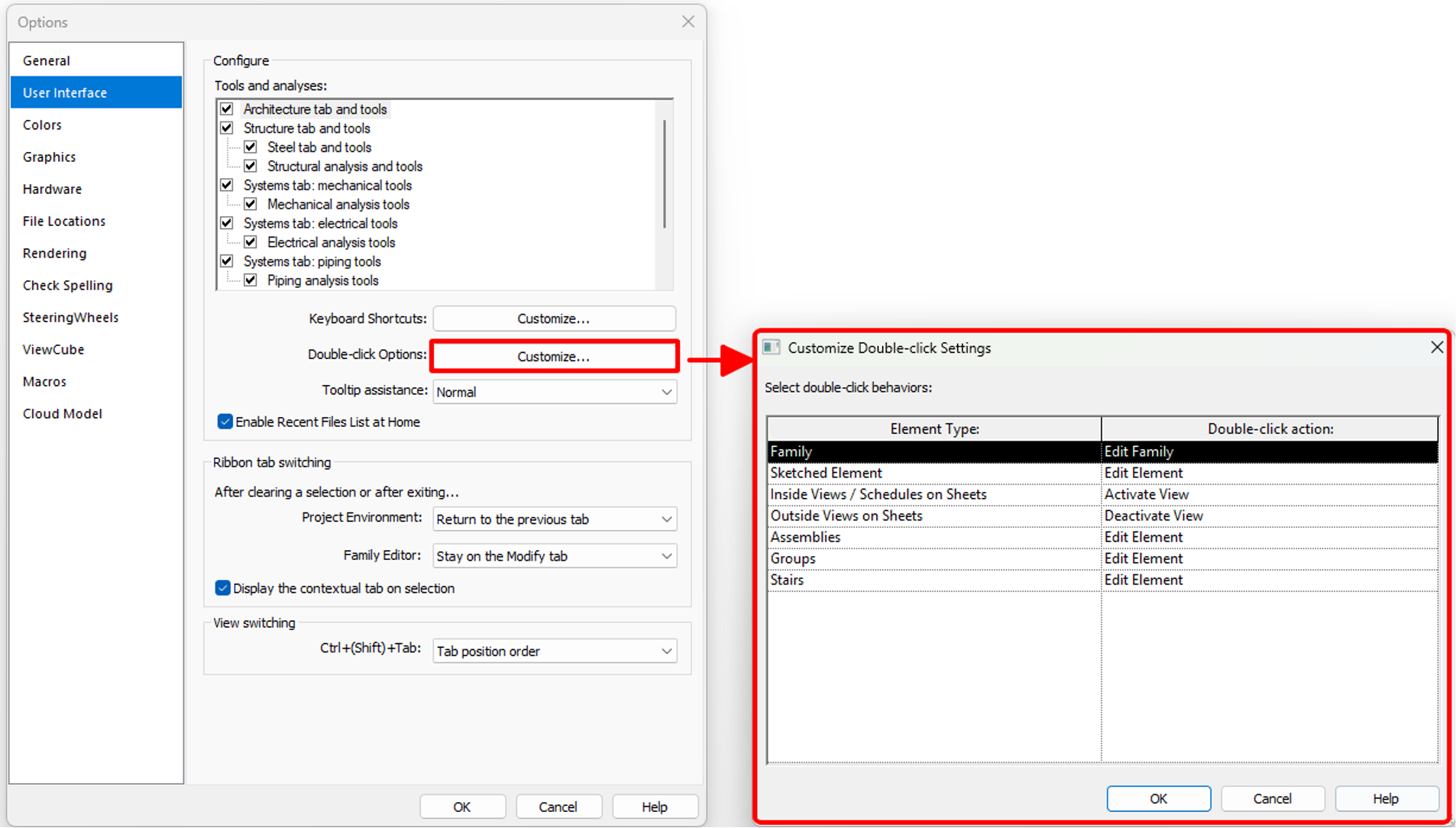Select Stairs element type row
Image resolution: width=1456 pixels, height=828 pixels.
[1102, 580]
